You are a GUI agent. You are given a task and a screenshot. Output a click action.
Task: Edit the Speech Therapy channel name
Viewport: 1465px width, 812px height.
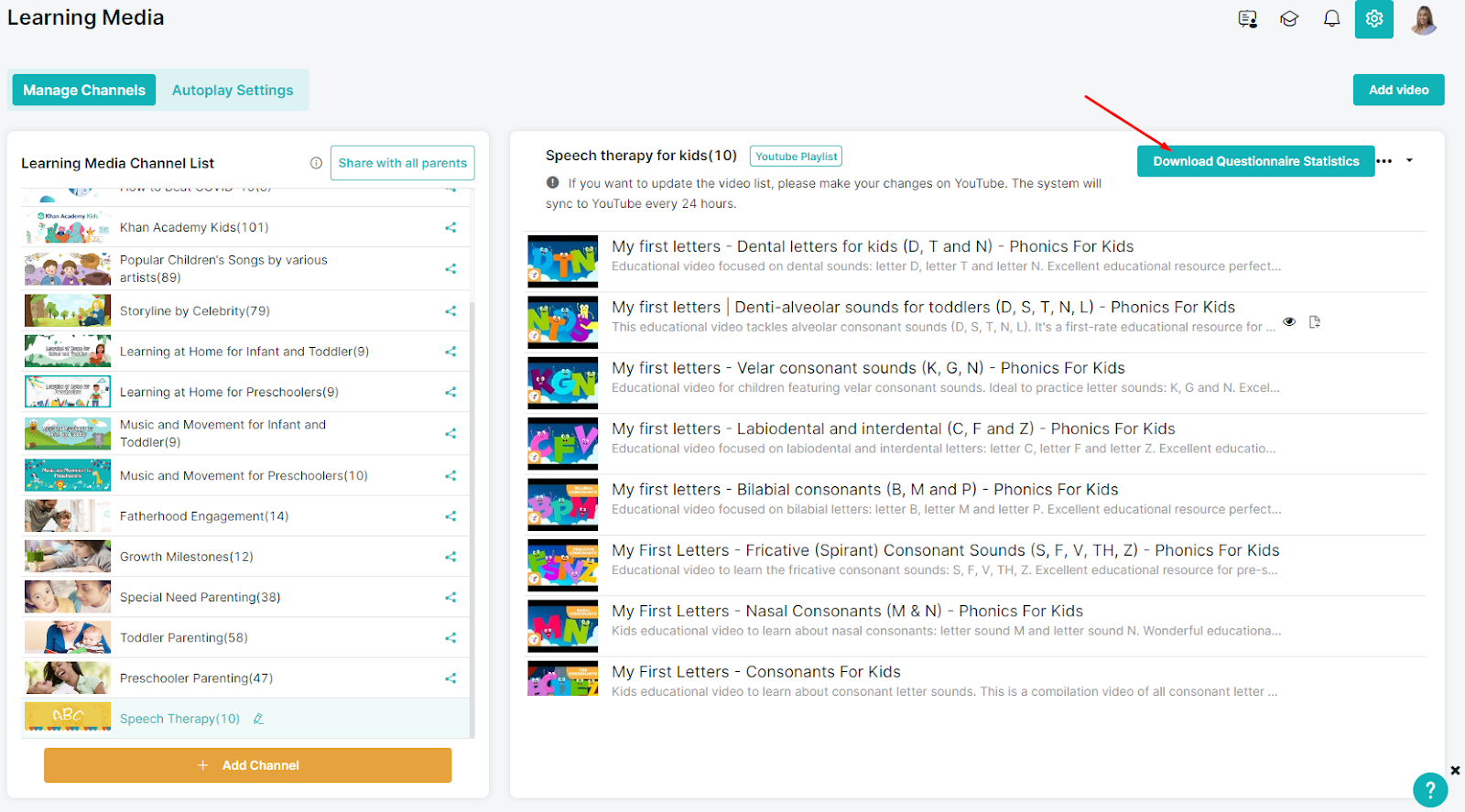point(258,719)
